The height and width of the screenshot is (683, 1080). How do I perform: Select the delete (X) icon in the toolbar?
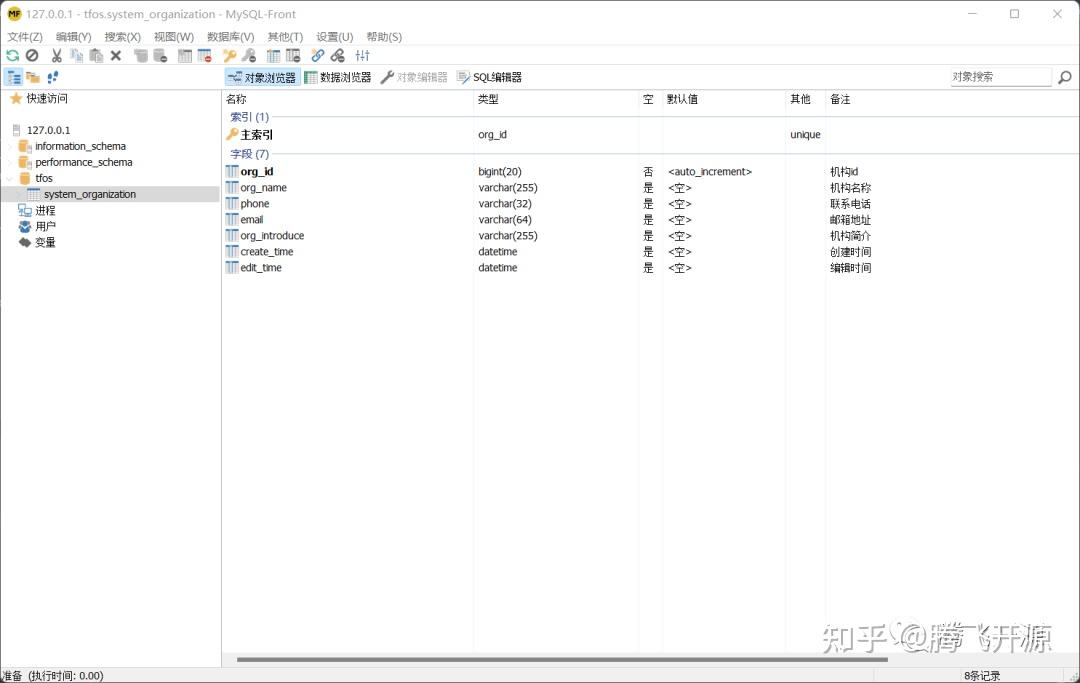[x=115, y=56]
